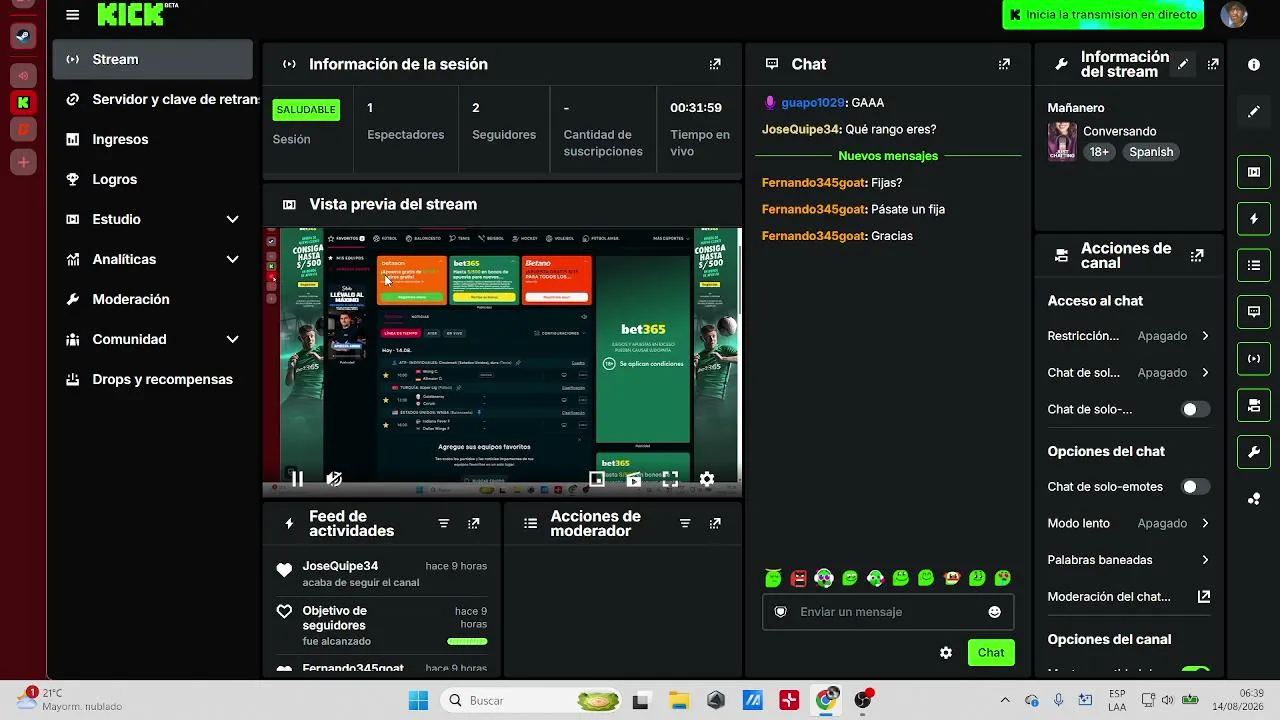Click the follower goal progress bar

click(467, 641)
